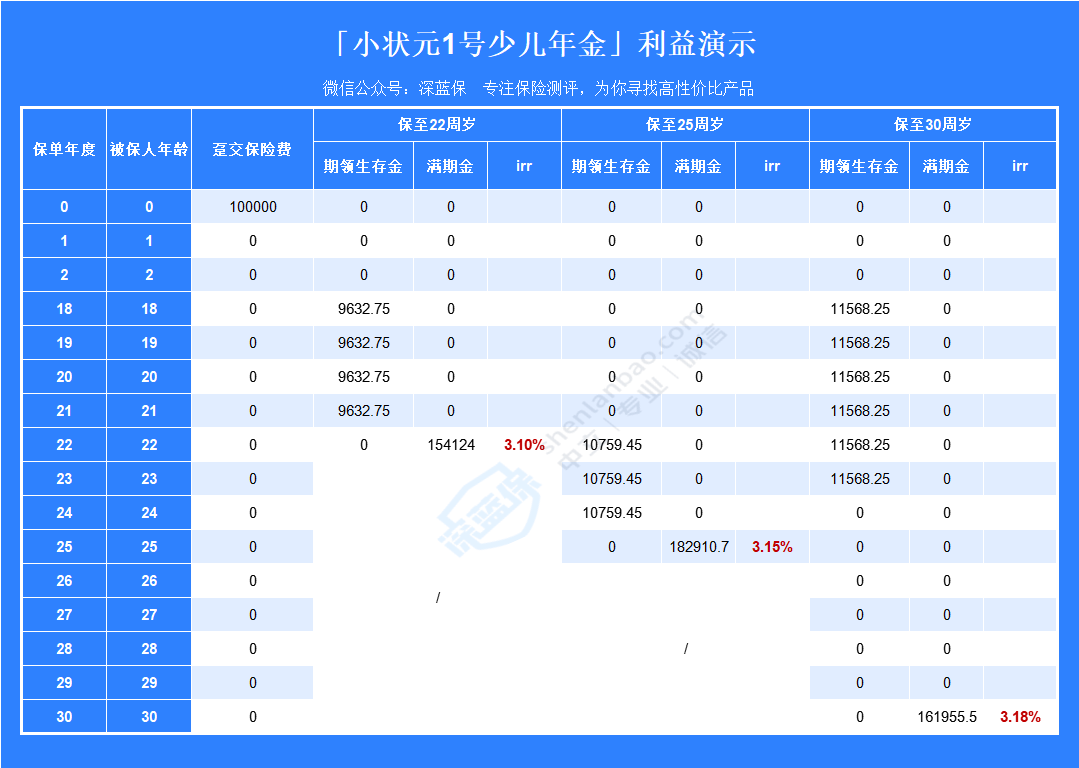The width and height of the screenshot is (1079, 768).
Task: Click 10759.45 in the policy year 22 row
Action: tap(612, 445)
